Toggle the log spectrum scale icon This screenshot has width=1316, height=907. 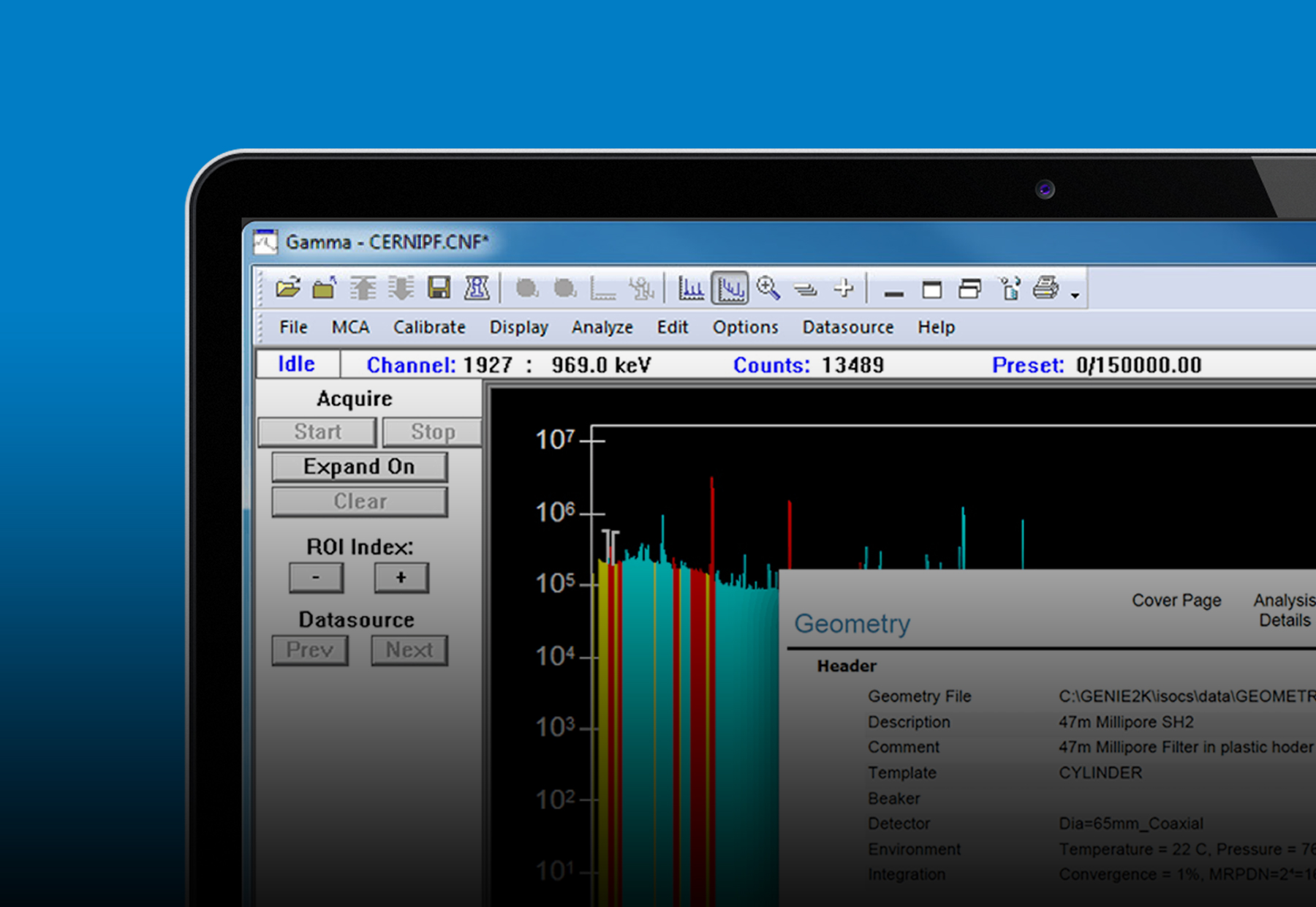point(730,289)
